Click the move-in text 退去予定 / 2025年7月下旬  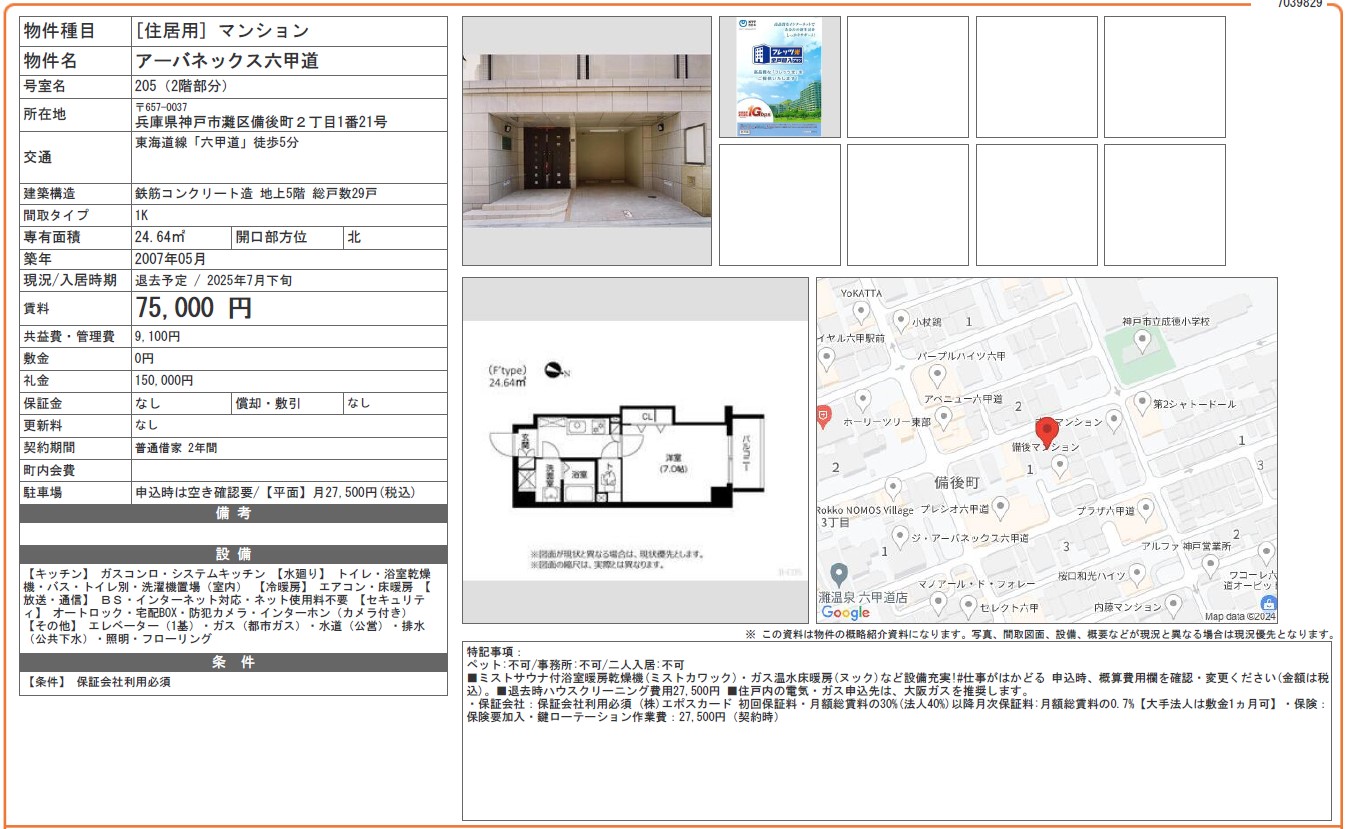coord(213,281)
